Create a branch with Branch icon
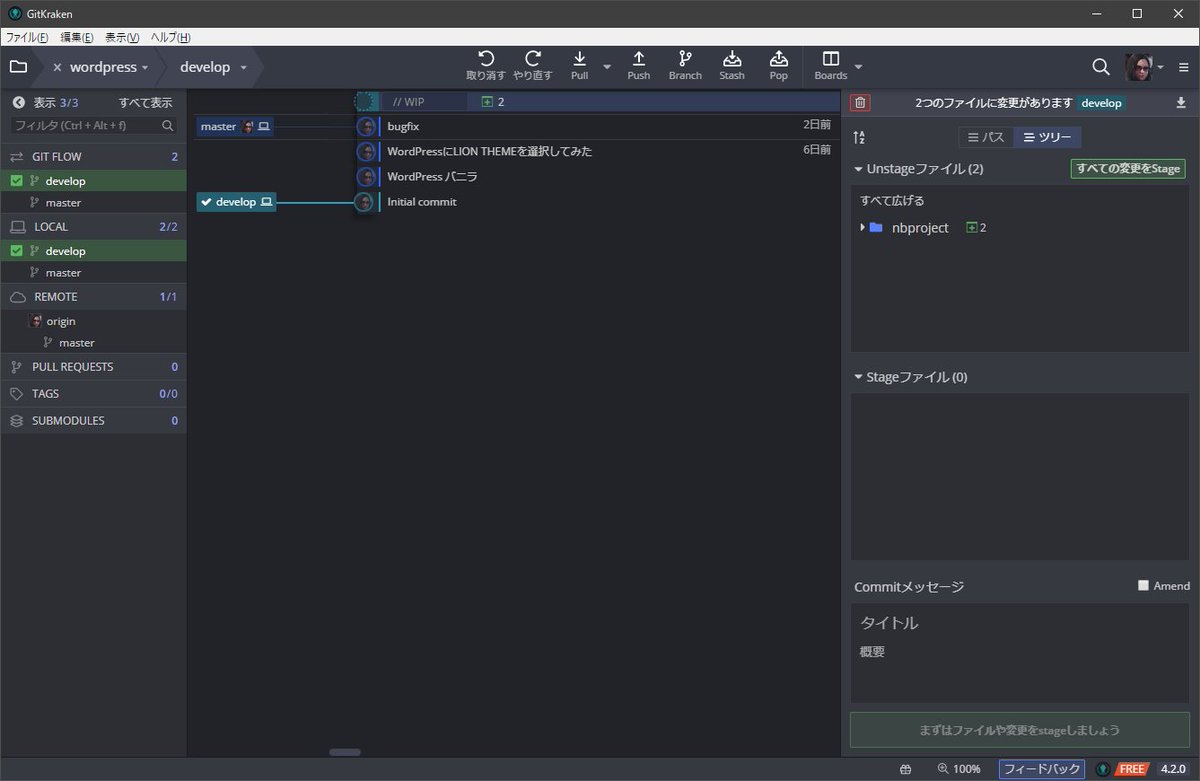Viewport: 1200px width, 781px height. click(685, 66)
